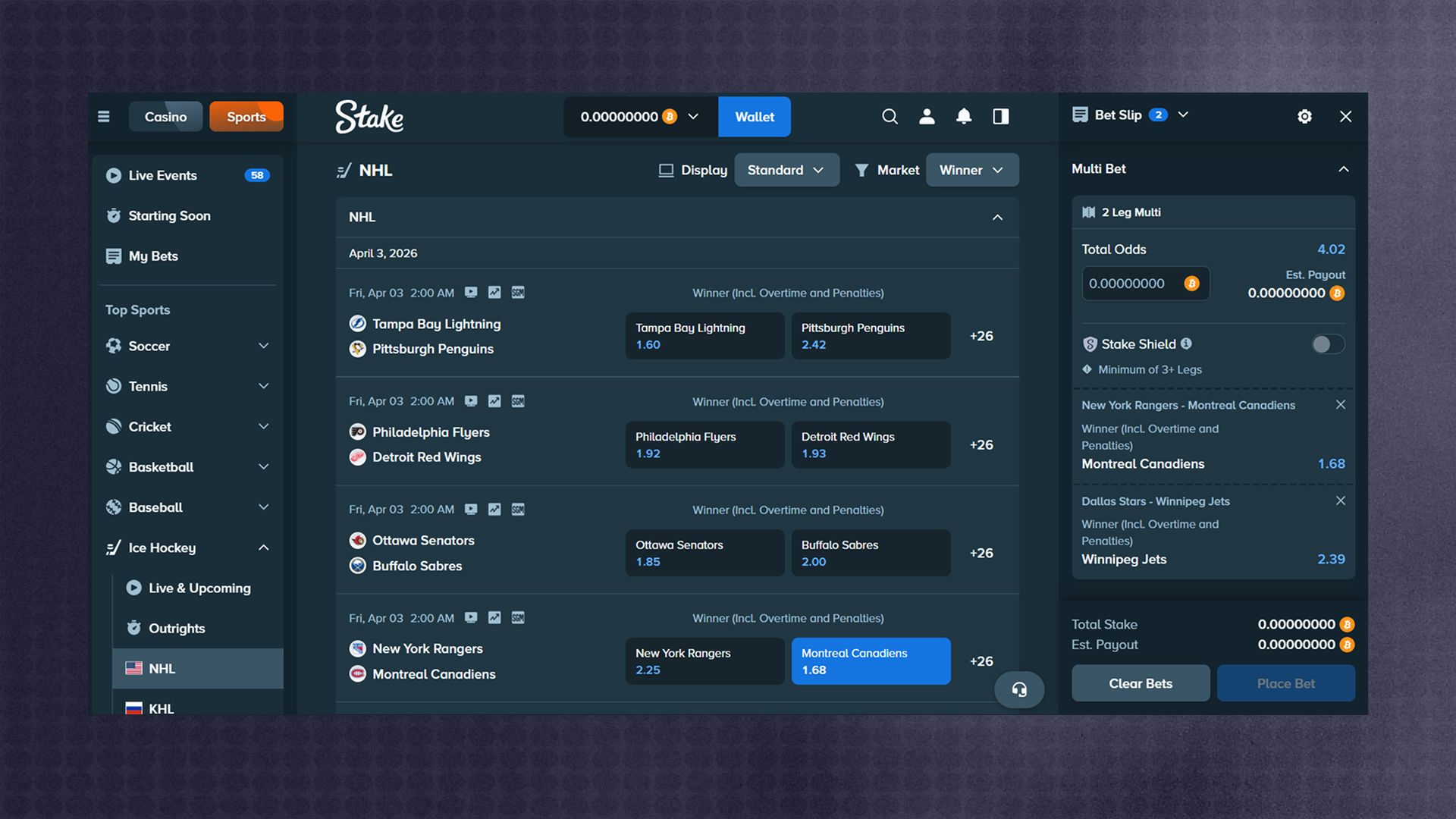This screenshot has width=1456, height=819.
Task: Open the Wallet
Action: (755, 117)
